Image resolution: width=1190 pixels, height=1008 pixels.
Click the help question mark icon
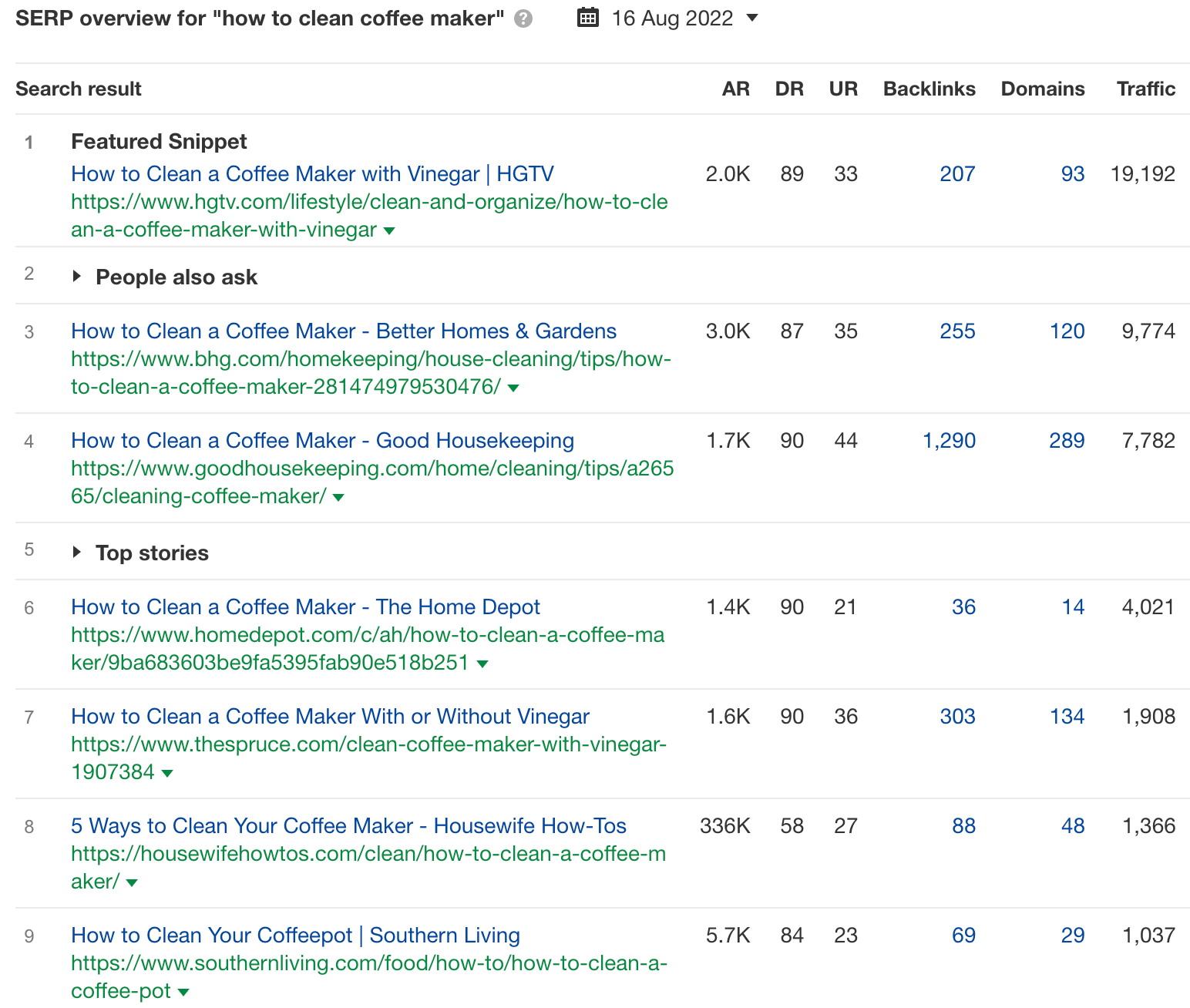524,18
